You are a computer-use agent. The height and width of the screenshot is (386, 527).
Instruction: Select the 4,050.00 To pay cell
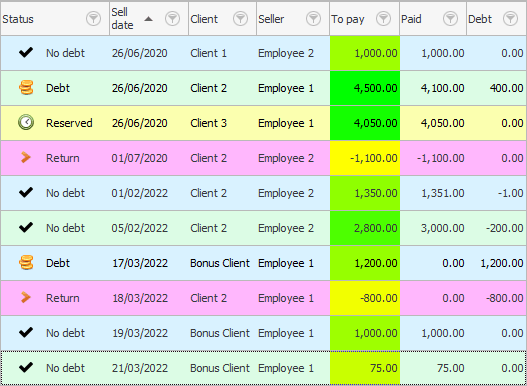coord(365,123)
